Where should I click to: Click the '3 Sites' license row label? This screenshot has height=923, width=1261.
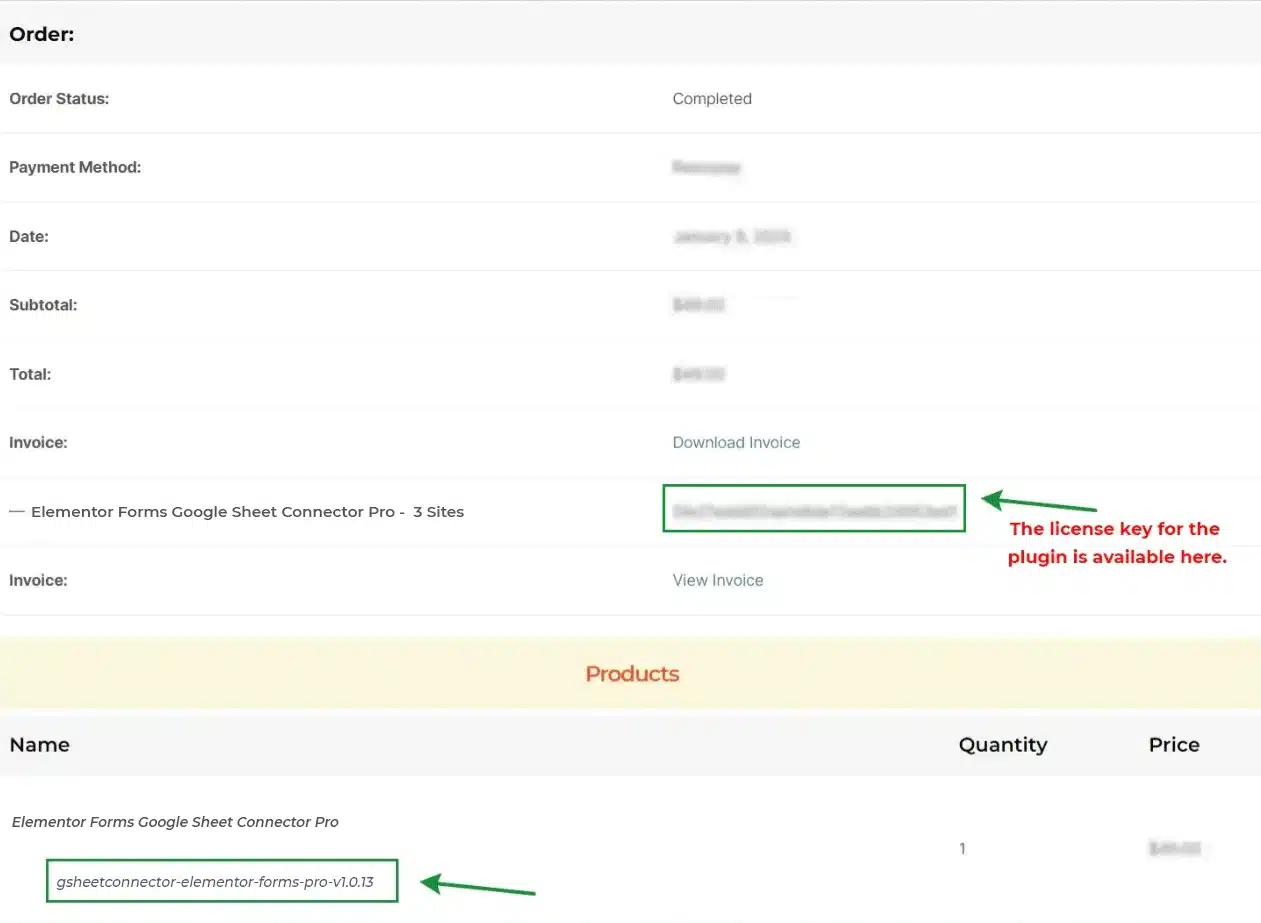[x=438, y=512]
